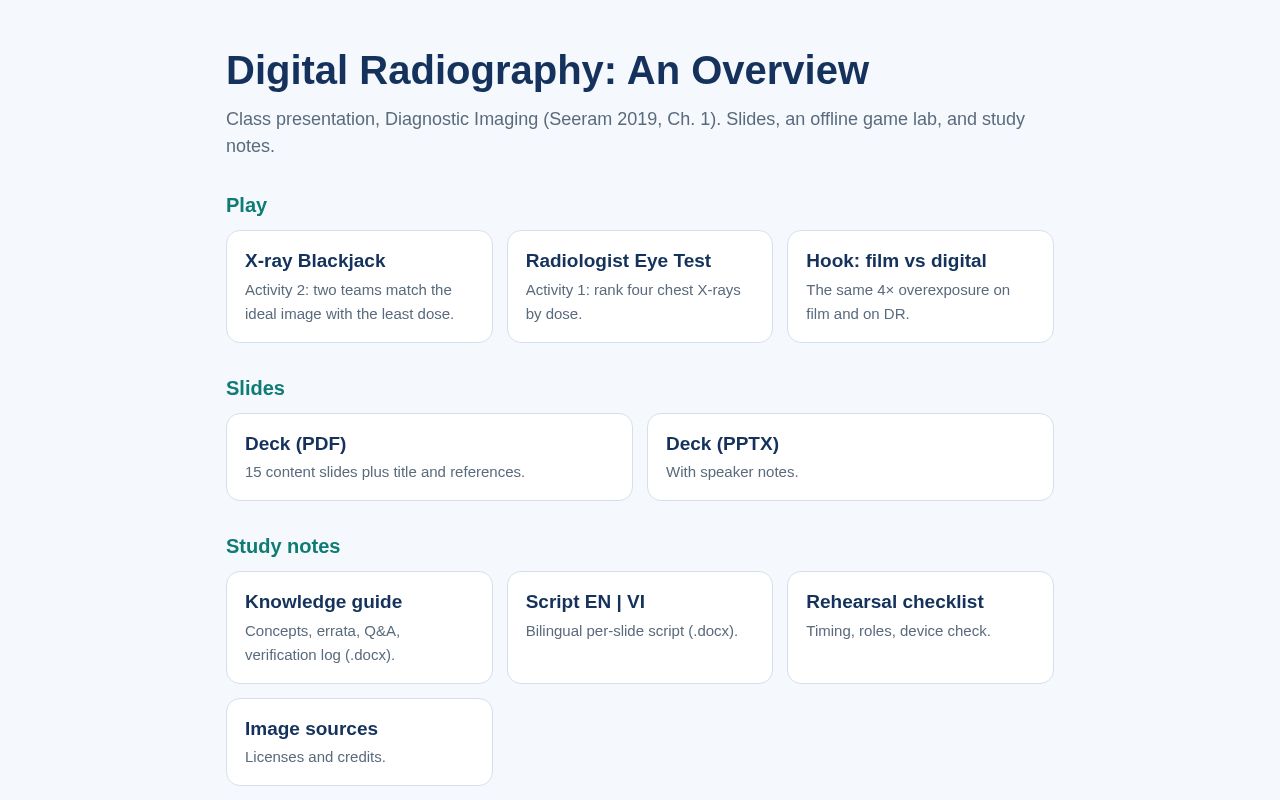The width and height of the screenshot is (1280, 800).
Task: Click the Study notes section heading
Action: 283,546
